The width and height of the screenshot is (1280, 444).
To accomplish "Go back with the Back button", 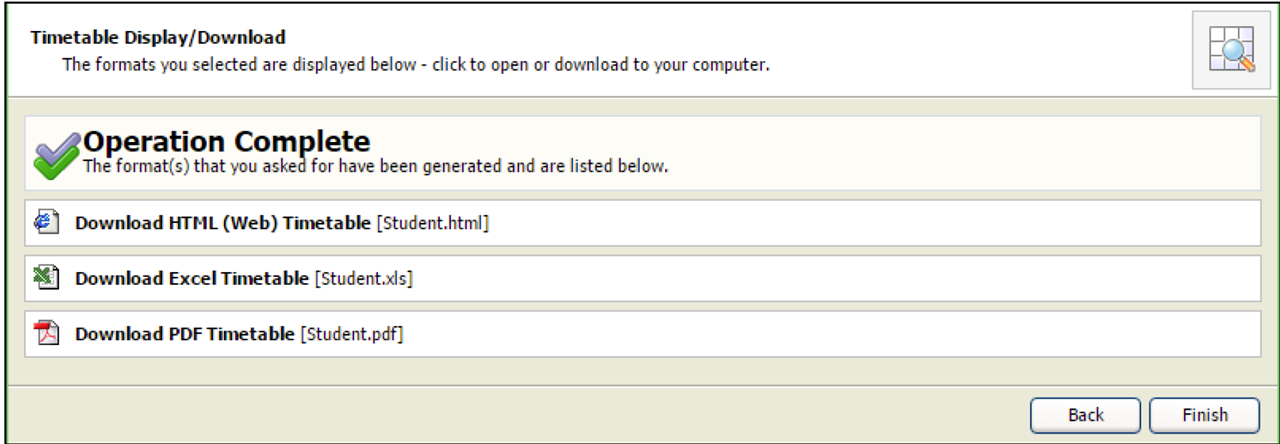I will [1086, 415].
